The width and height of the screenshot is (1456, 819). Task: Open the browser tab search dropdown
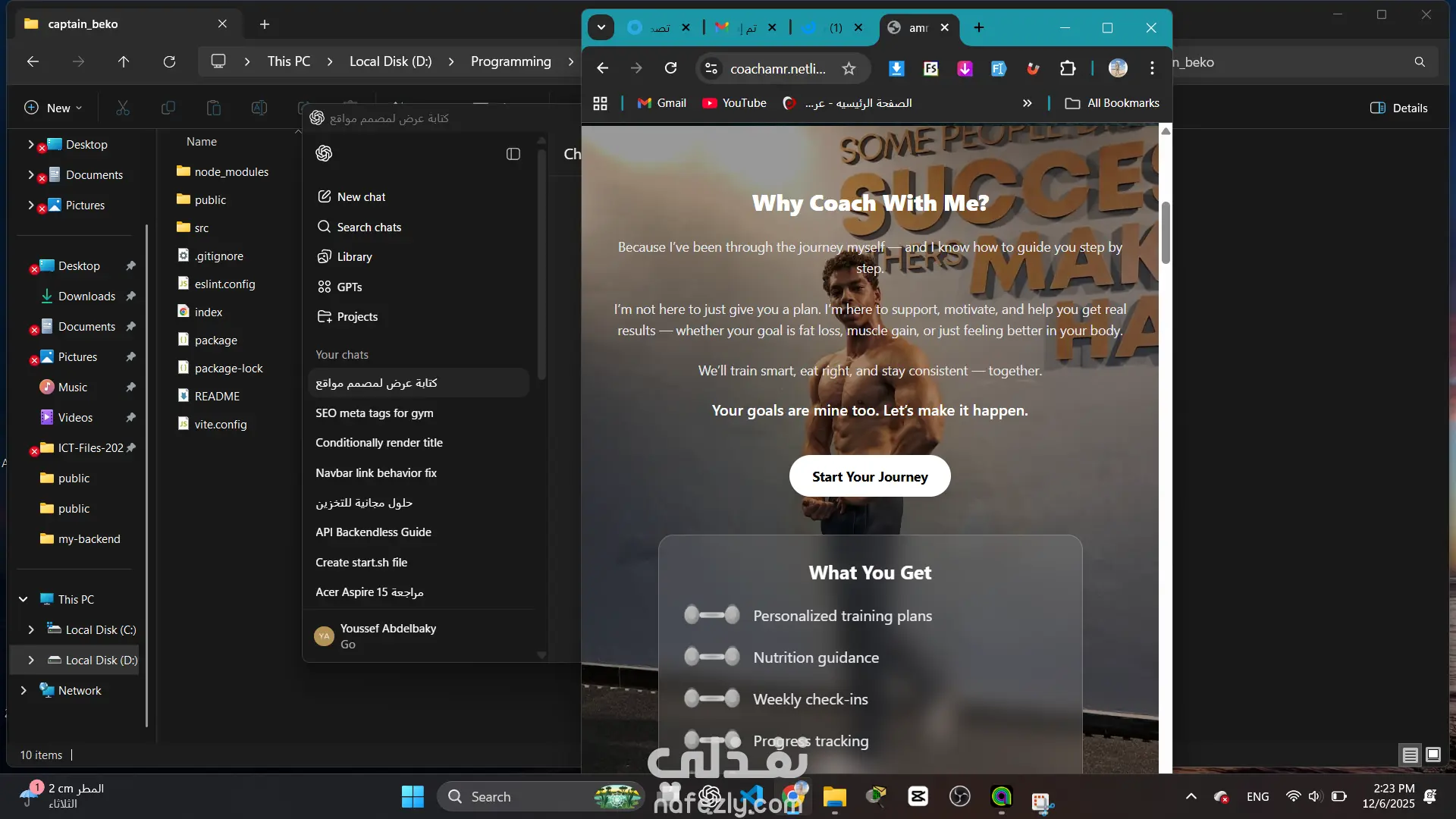[x=601, y=27]
